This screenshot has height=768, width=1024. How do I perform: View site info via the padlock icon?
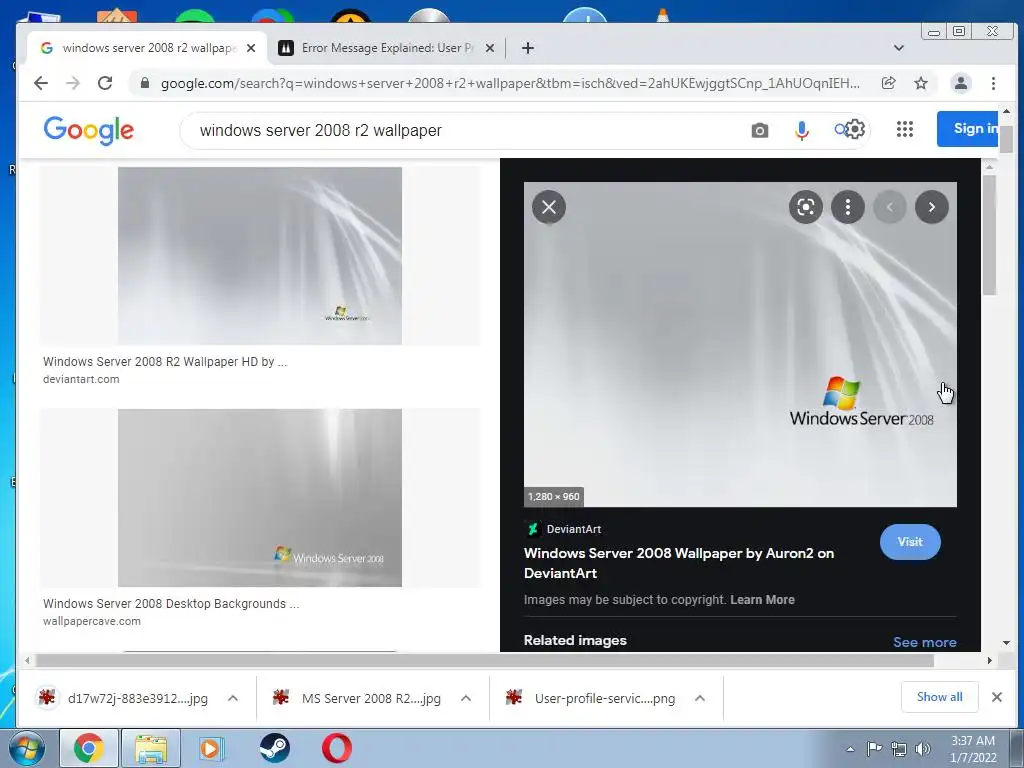[x=145, y=83]
